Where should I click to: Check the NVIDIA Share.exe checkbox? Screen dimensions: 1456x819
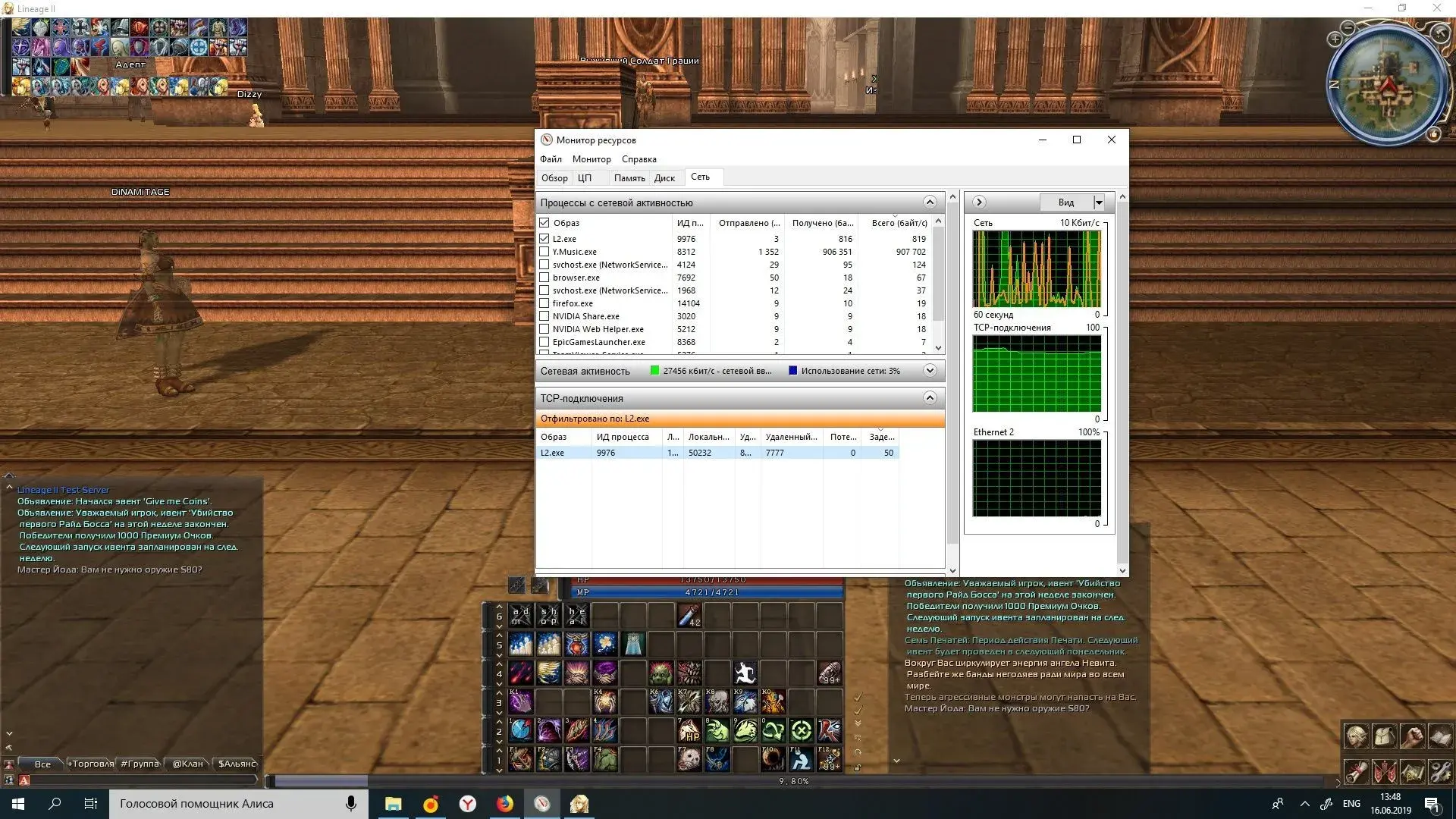click(x=544, y=316)
